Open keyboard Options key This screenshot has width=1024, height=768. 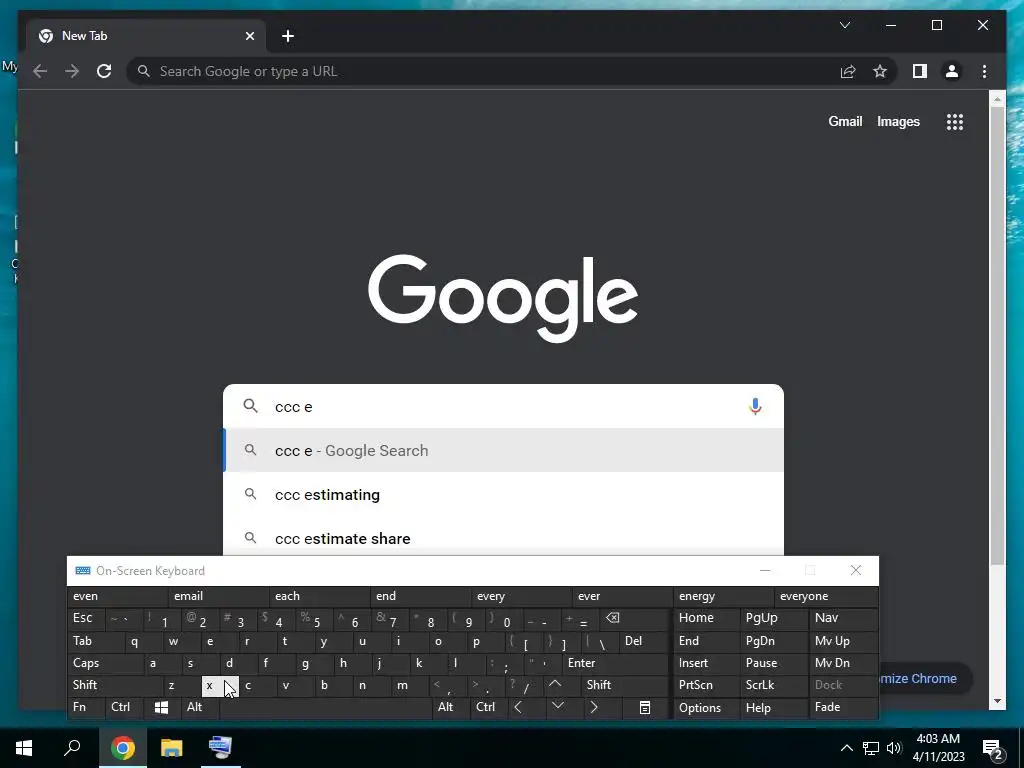(x=707, y=707)
